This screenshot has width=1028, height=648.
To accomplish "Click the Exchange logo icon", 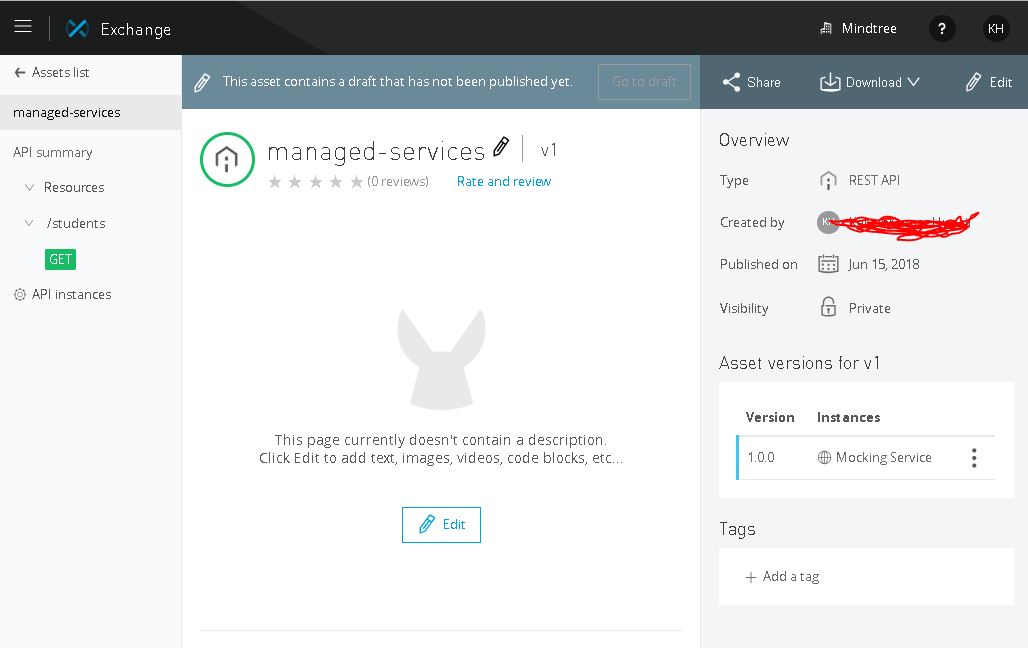I will coord(77,29).
